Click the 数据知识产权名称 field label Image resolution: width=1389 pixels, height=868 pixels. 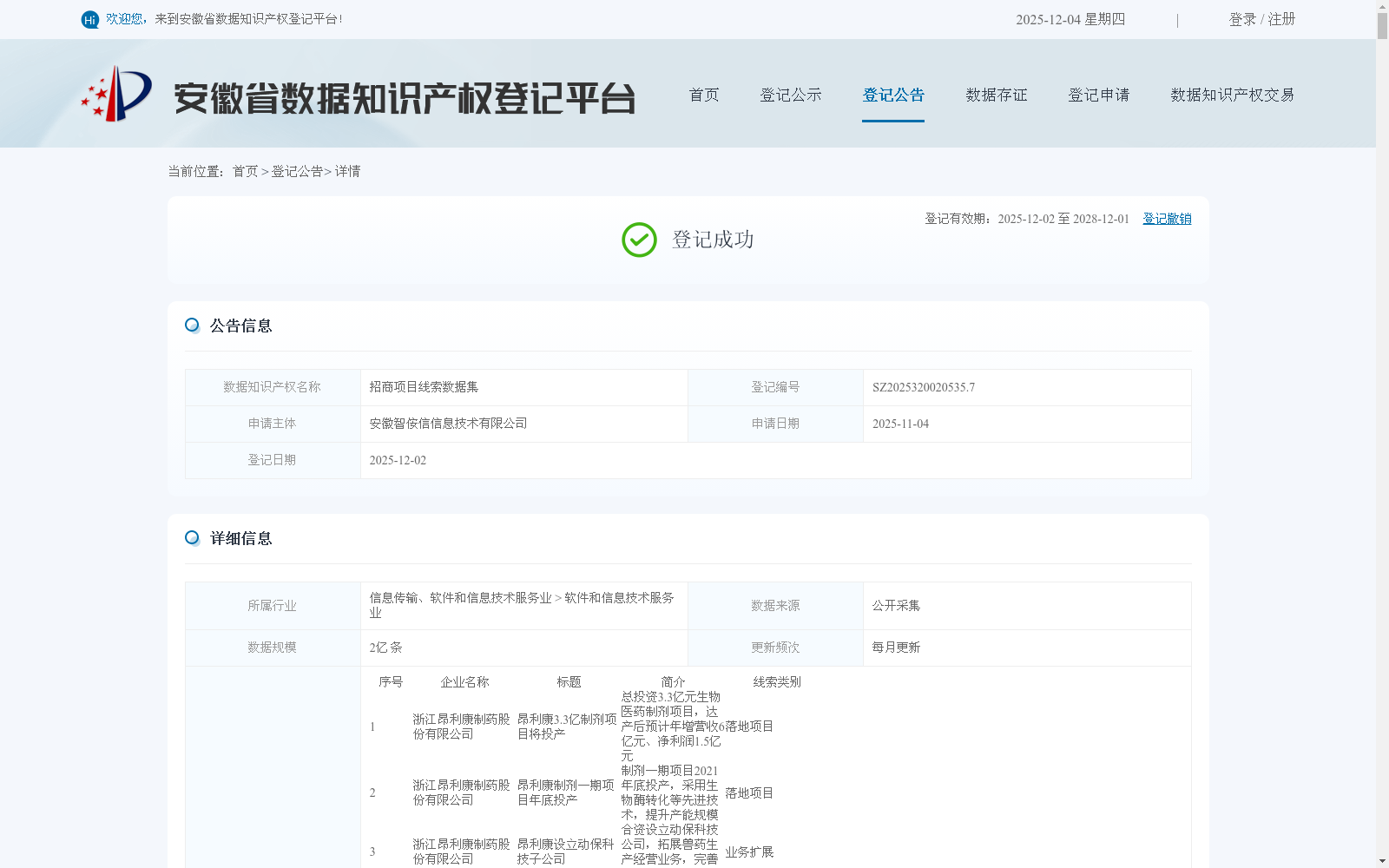tap(272, 387)
